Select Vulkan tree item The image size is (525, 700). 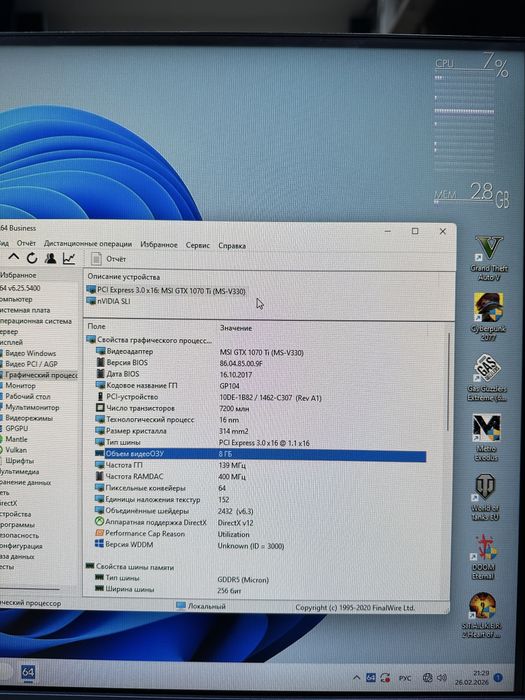[13, 450]
